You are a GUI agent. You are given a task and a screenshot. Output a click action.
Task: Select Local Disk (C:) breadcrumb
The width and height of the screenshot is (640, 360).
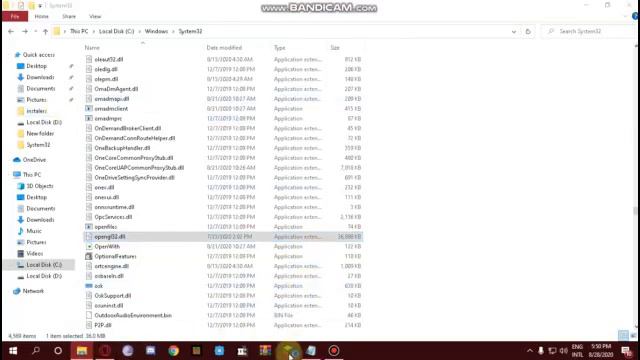pyautogui.click(x=116, y=31)
